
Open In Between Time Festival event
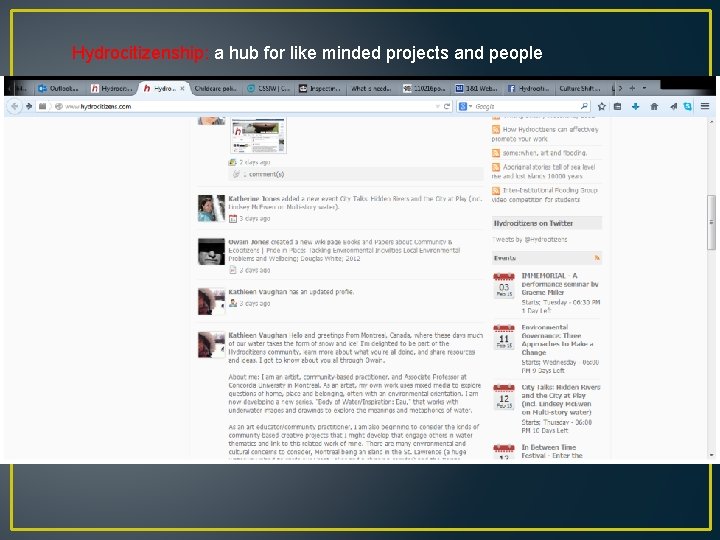(552, 451)
